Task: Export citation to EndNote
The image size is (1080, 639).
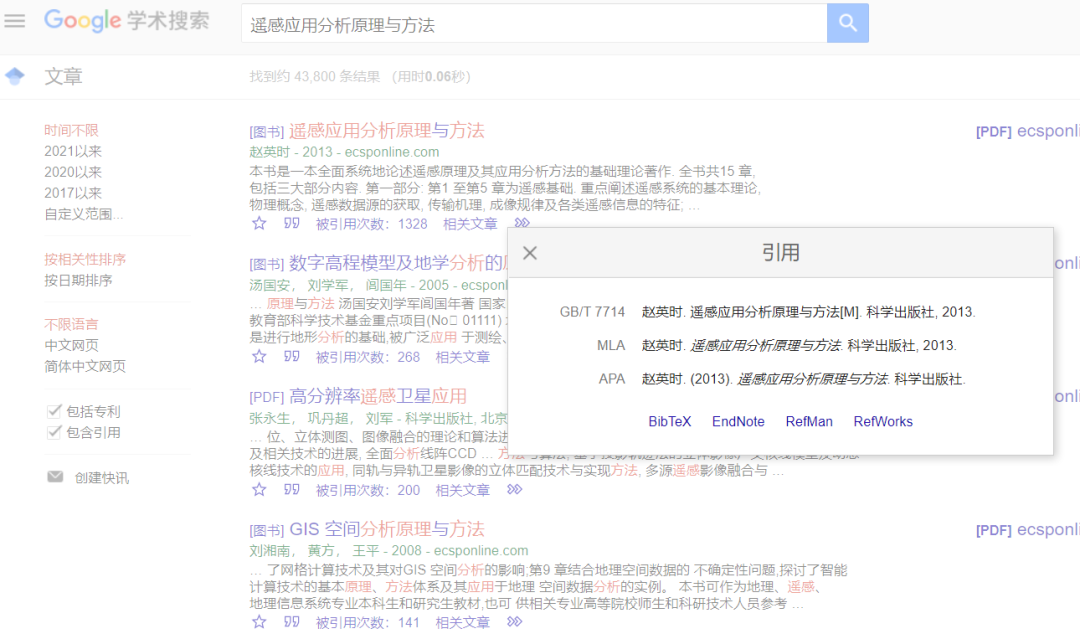Action: click(x=738, y=421)
